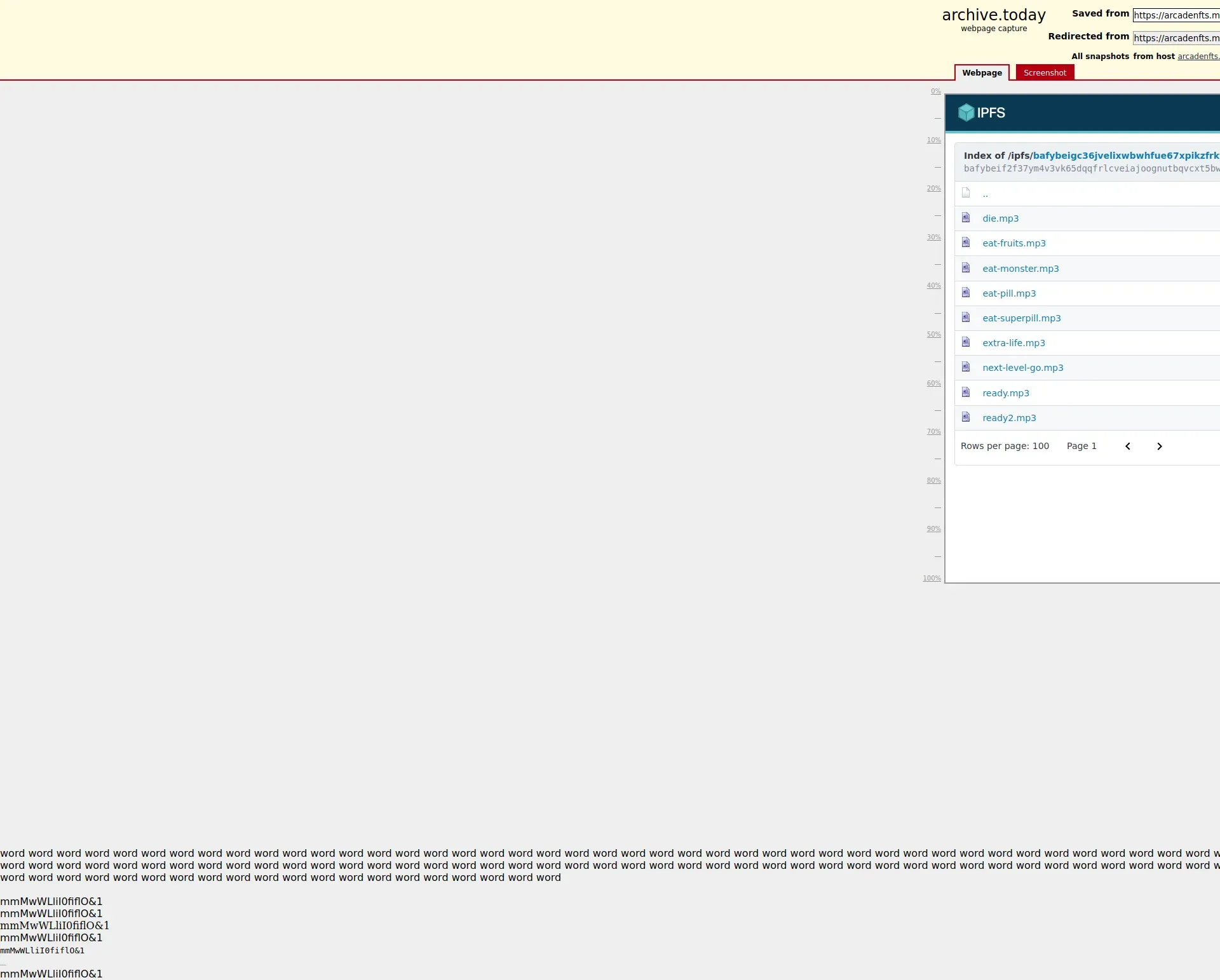Go to next page with right chevron
Image resolution: width=1220 pixels, height=980 pixels.
[x=1159, y=446]
